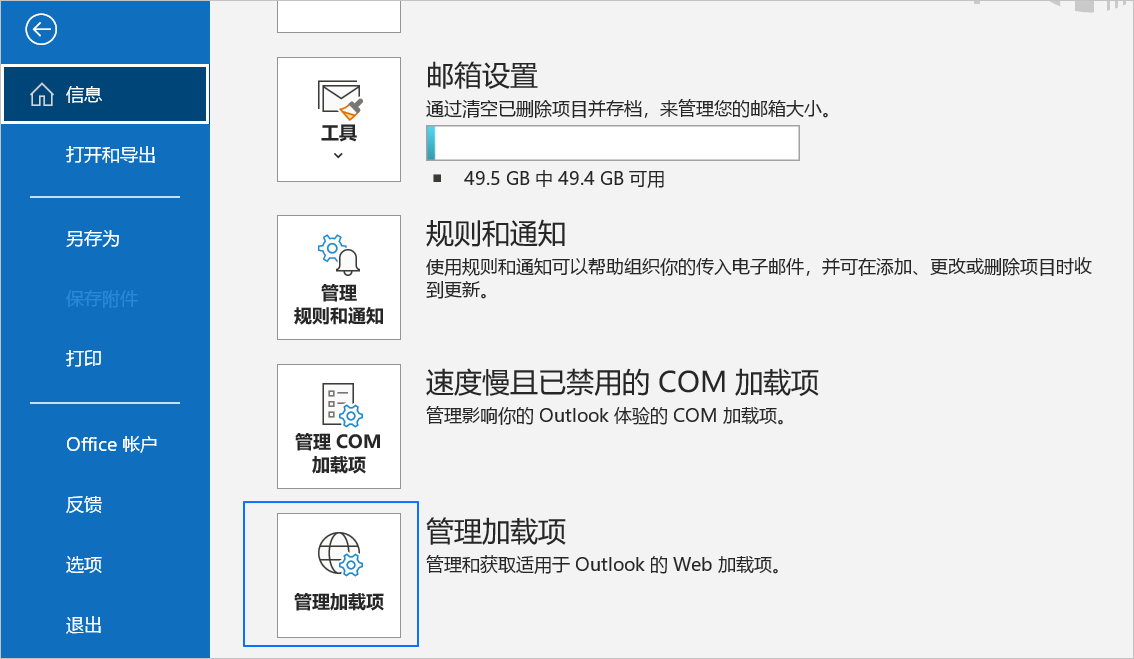This screenshot has width=1134, height=659.
Task: Expand the 工具 dropdown chevron
Action: coord(338,156)
